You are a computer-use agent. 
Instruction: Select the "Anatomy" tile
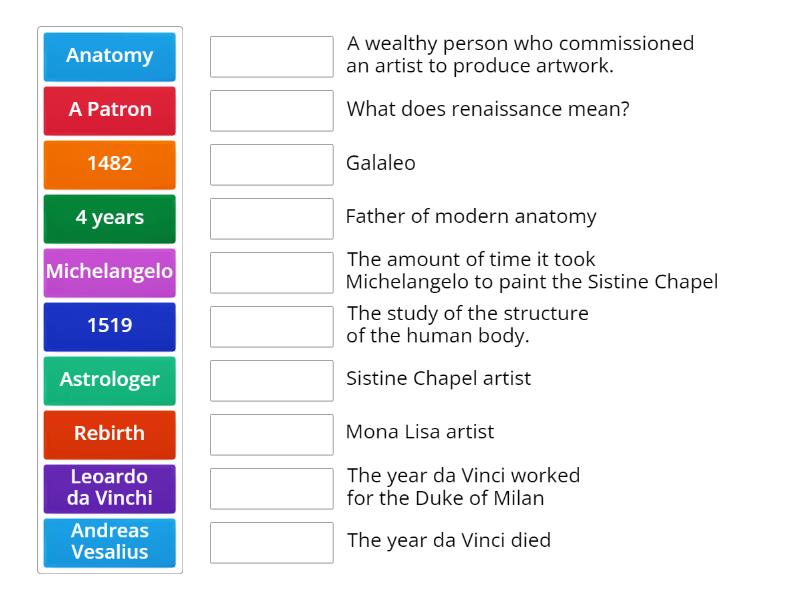tap(110, 57)
